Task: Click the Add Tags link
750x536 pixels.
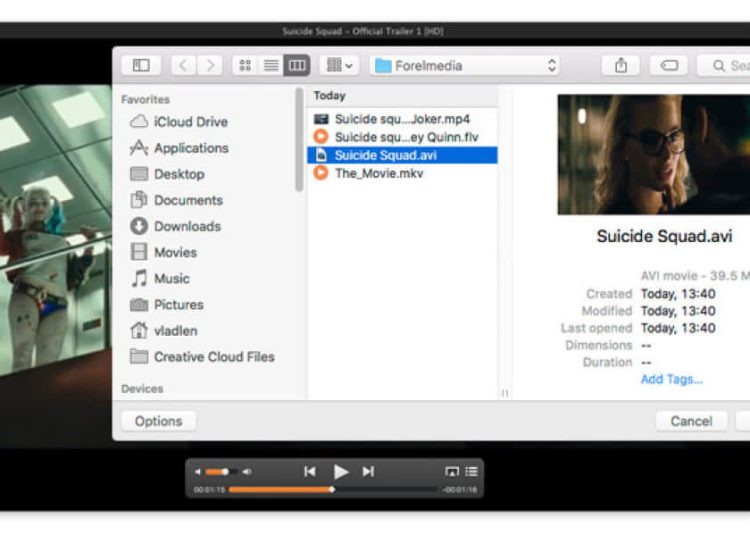Action: point(671,379)
